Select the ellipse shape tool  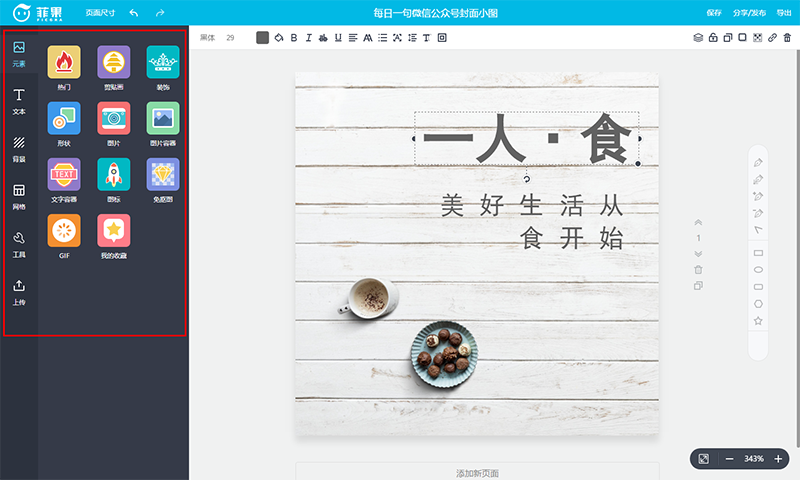tap(758, 269)
